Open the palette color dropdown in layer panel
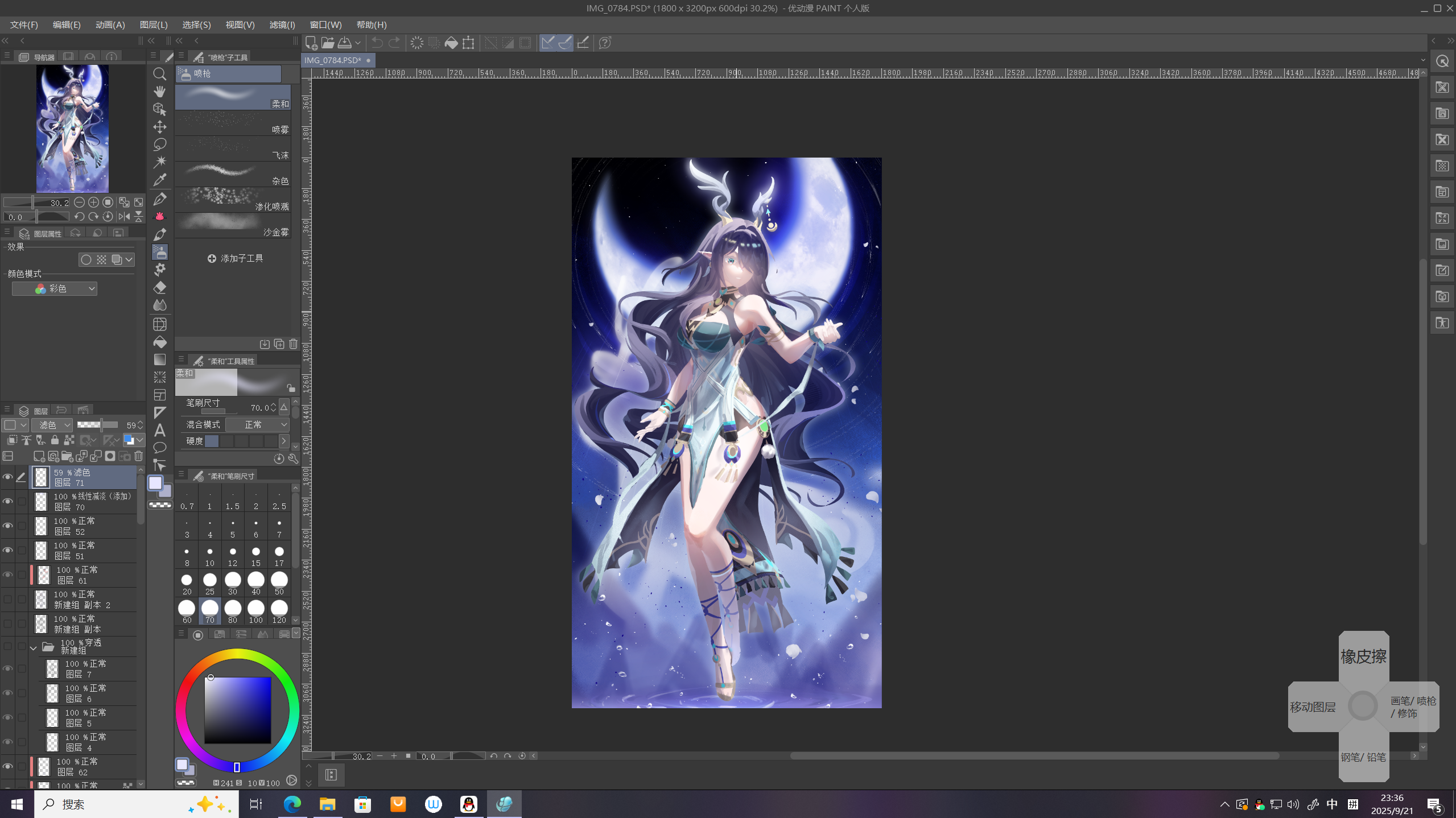Image resolution: width=1456 pixels, height=818 pixels. 134,440
